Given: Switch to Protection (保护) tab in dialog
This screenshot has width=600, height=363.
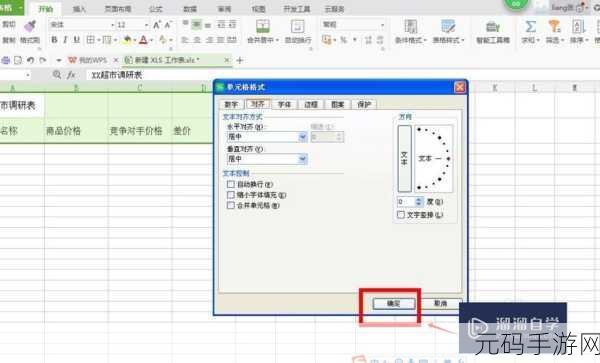Looking at the screenshot, I should [x=364, y=104].
